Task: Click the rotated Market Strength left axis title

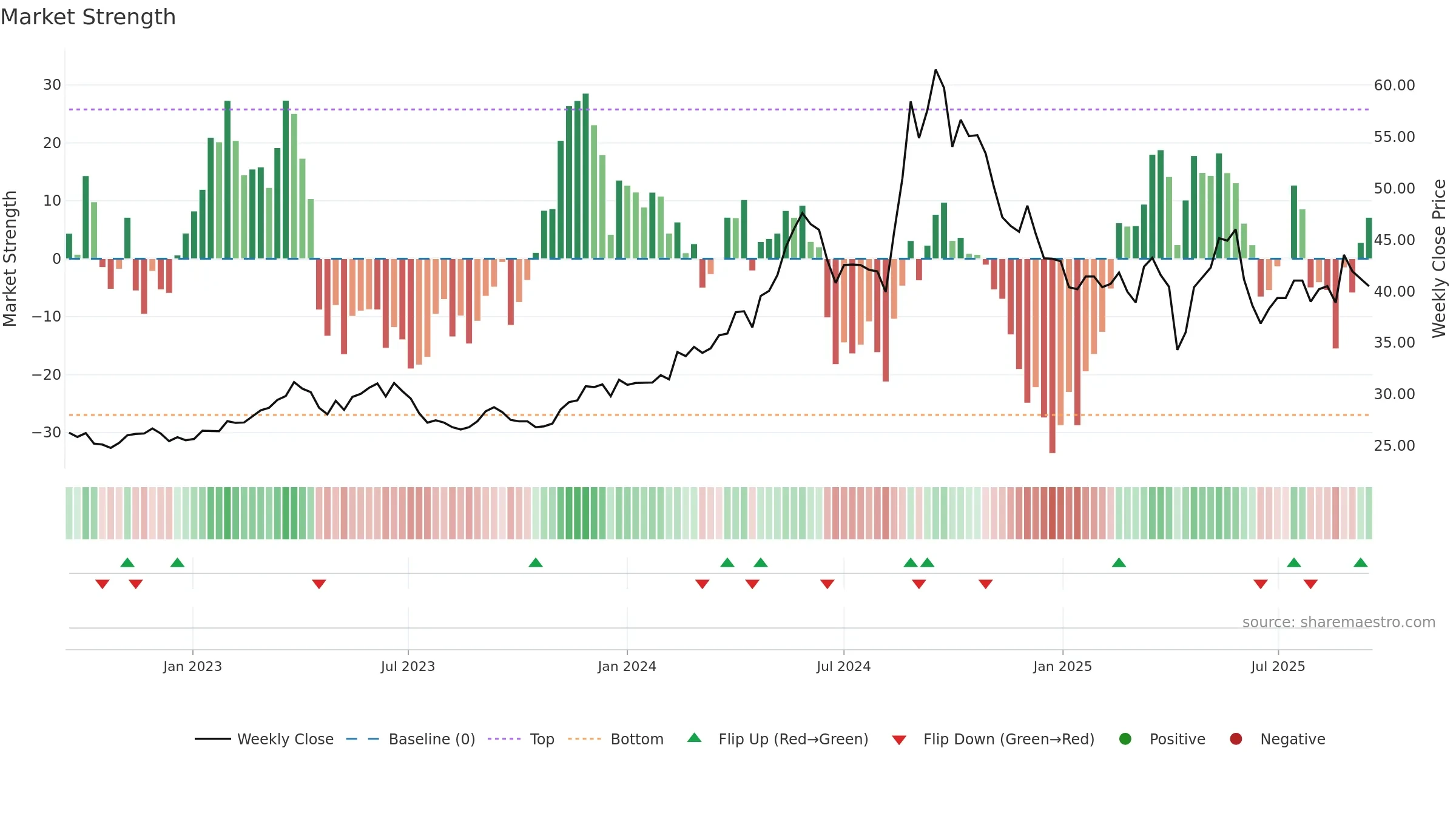Action: click(10, 258)
